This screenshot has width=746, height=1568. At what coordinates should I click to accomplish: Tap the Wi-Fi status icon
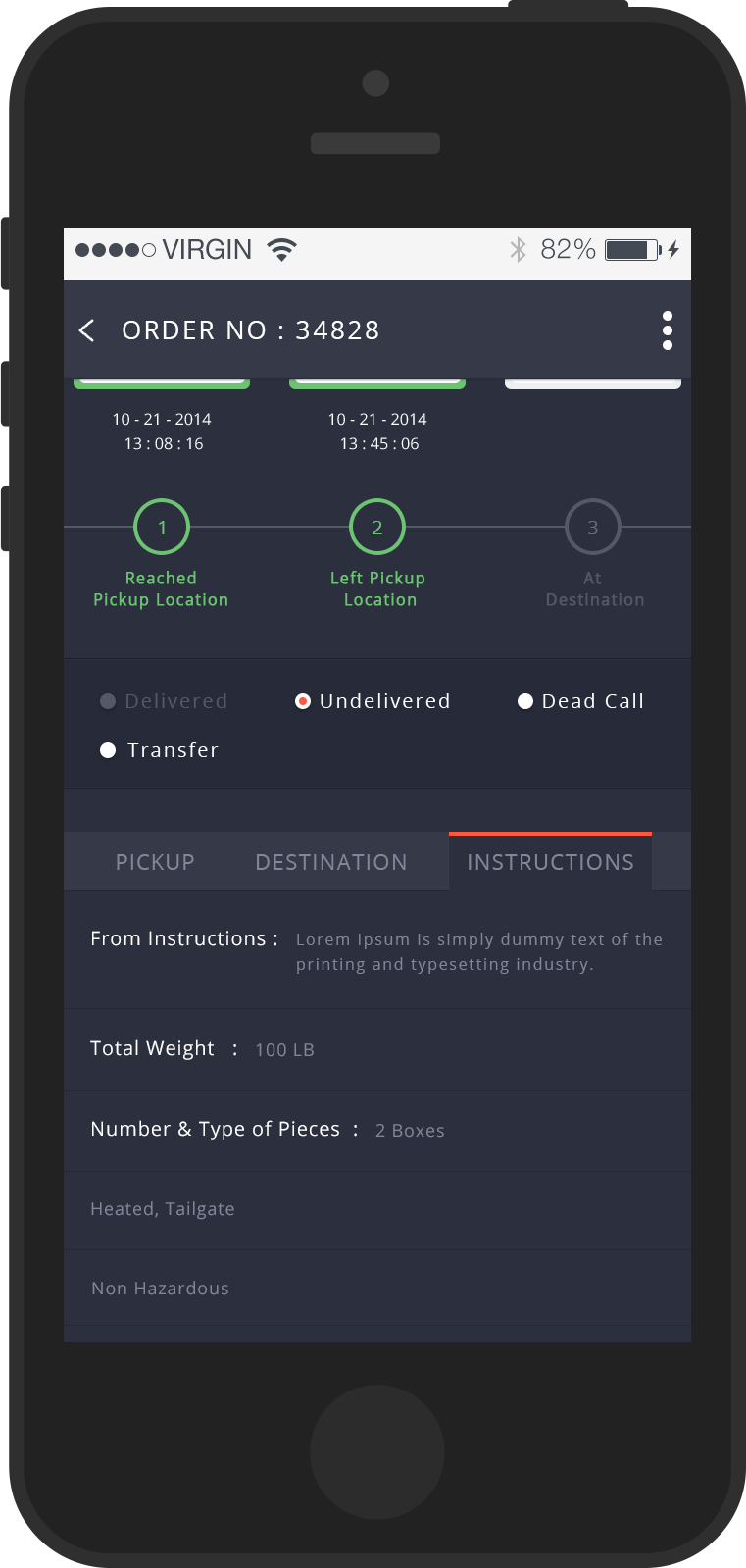click(x=281, y=250)
